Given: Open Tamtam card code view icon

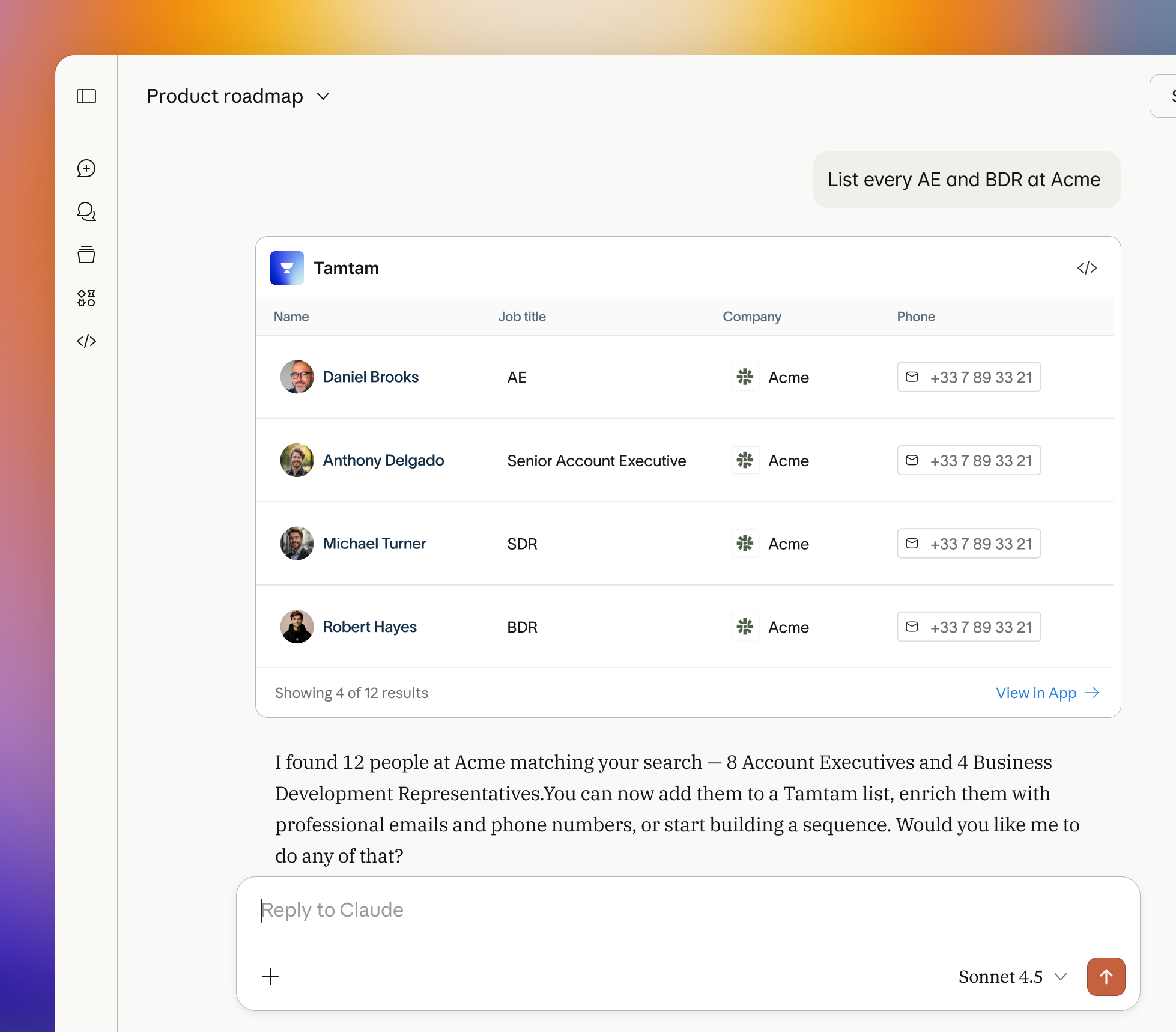Looking at the screenshot, I should click(x=1087, y=268).
